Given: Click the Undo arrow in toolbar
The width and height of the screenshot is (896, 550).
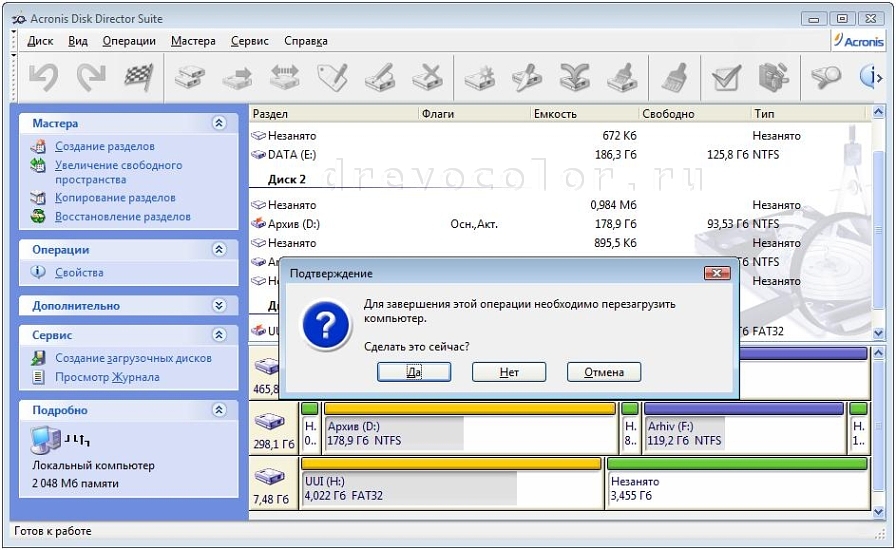Looking at the screenshot, I should click(x=44, y=77).
